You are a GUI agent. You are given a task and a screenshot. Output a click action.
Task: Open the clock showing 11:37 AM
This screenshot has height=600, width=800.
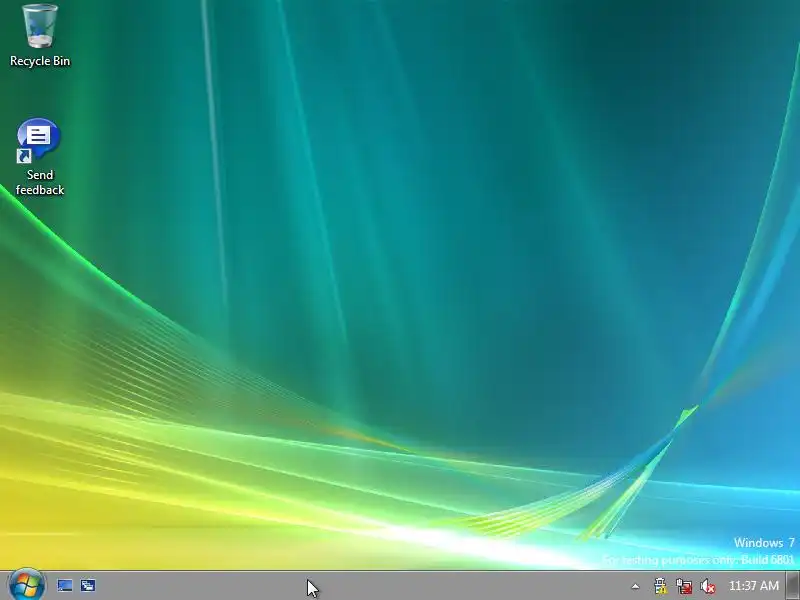(x=754, y=586)
